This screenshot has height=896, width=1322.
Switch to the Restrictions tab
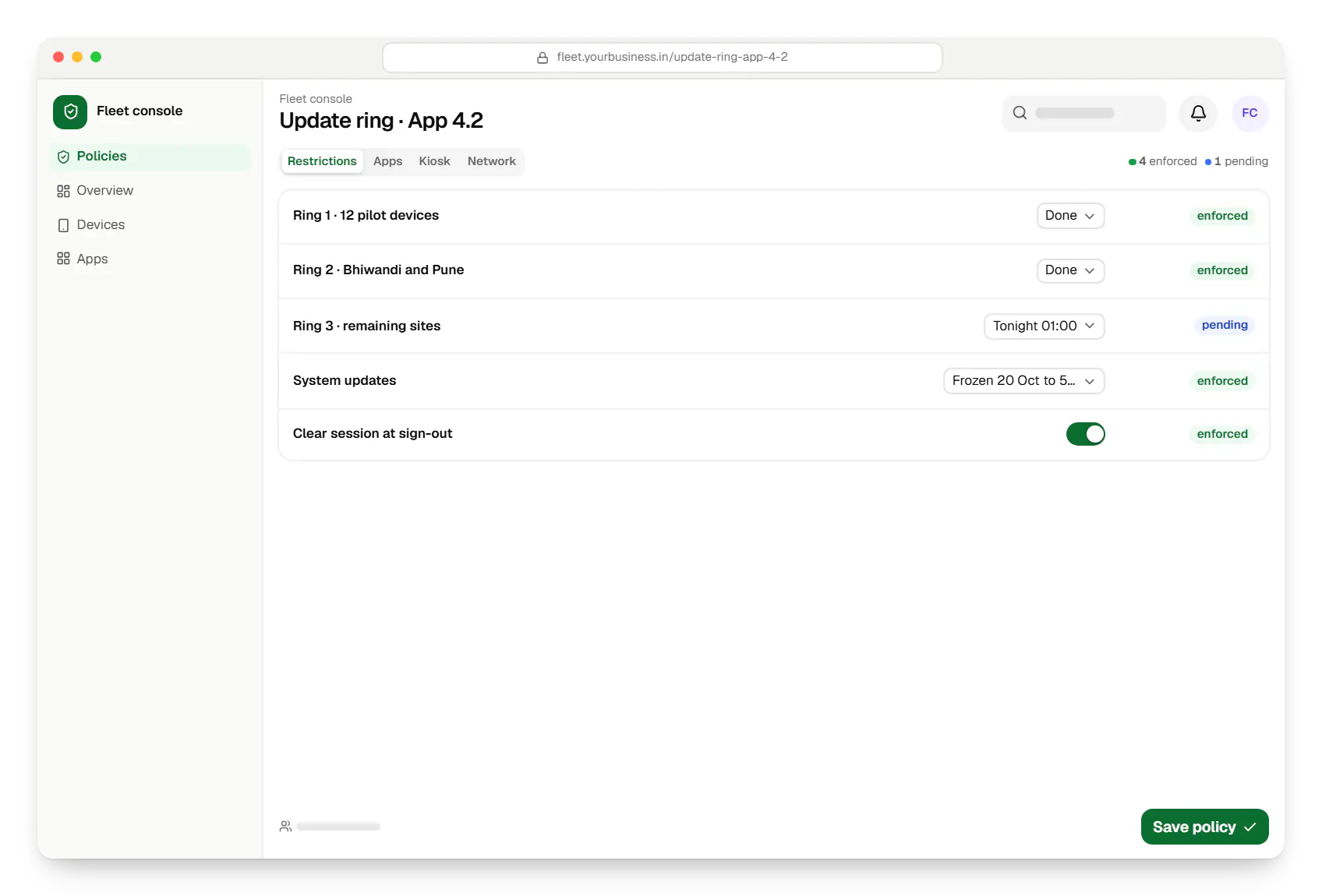pos(322,161)
